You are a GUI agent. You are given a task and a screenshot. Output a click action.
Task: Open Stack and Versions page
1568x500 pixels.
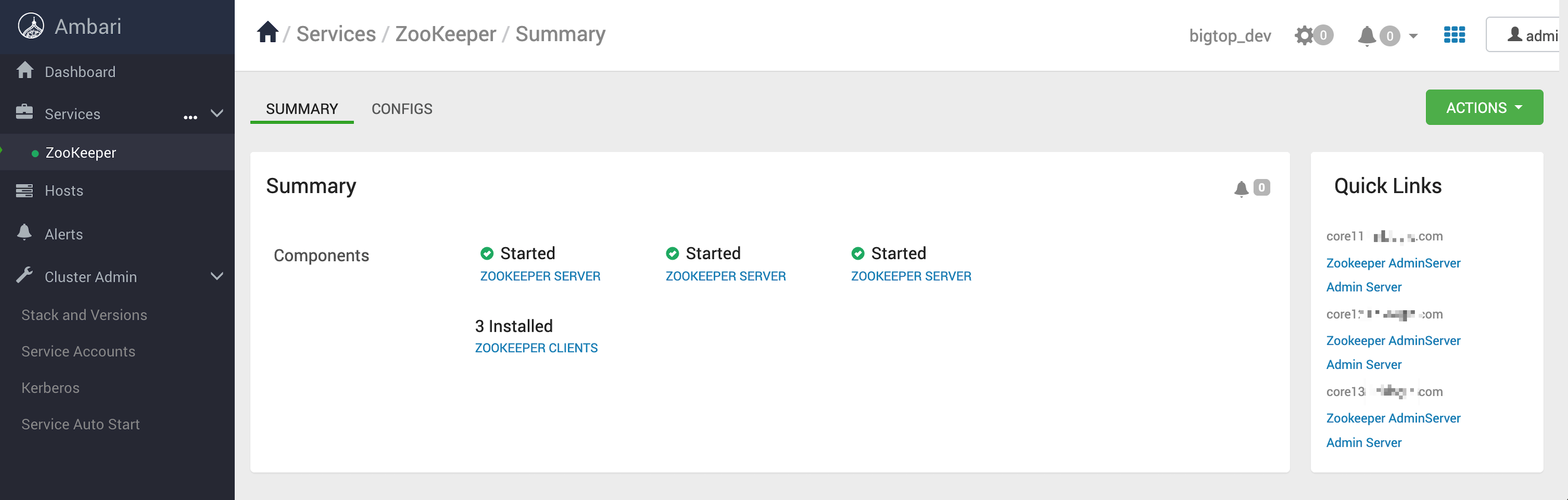point(84,315)
